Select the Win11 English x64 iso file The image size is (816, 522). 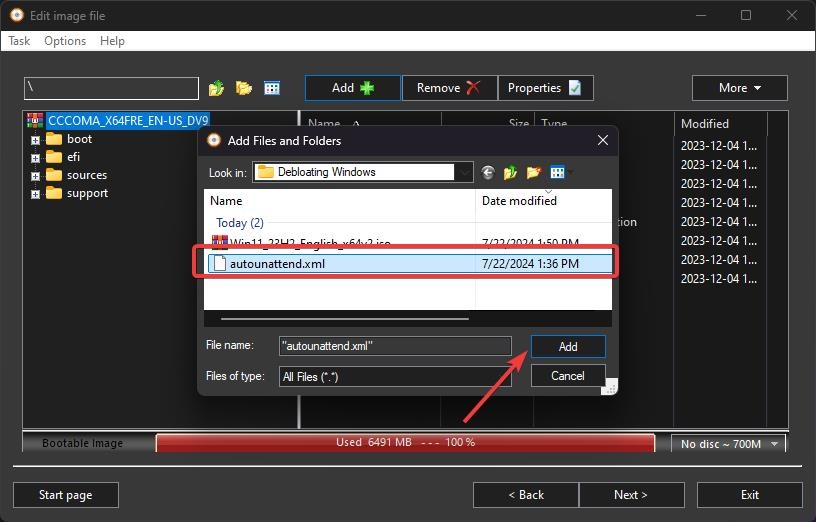(409, 243)
